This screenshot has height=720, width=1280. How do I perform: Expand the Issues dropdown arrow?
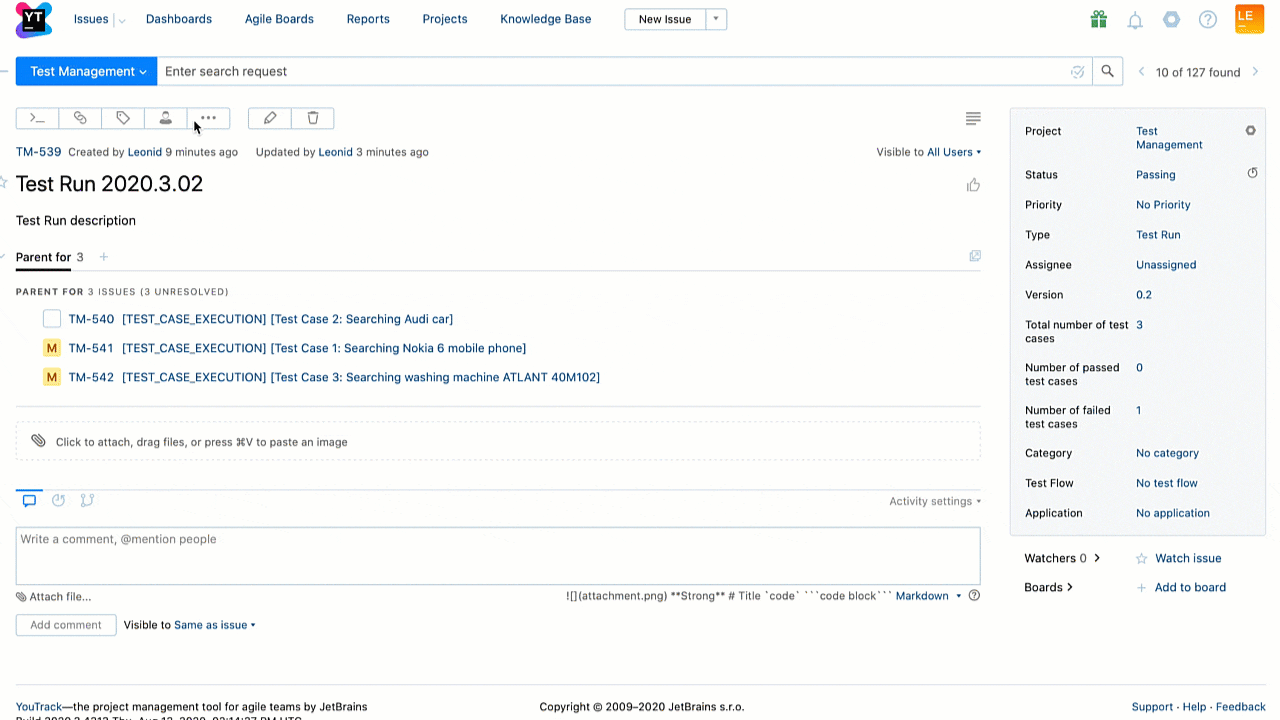point(121,20)
